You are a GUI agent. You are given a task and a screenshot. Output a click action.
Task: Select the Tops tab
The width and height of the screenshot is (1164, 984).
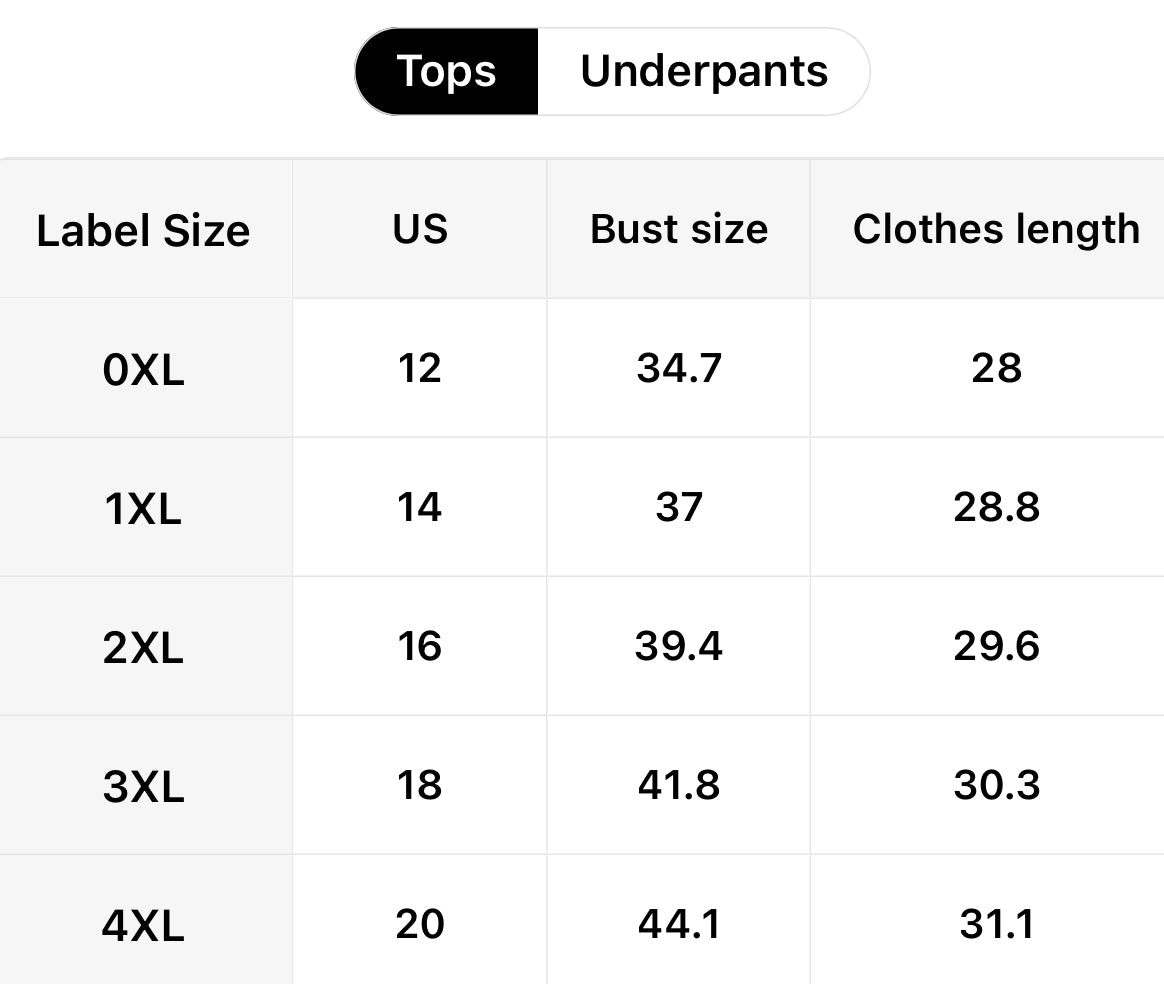coord(446,72)
